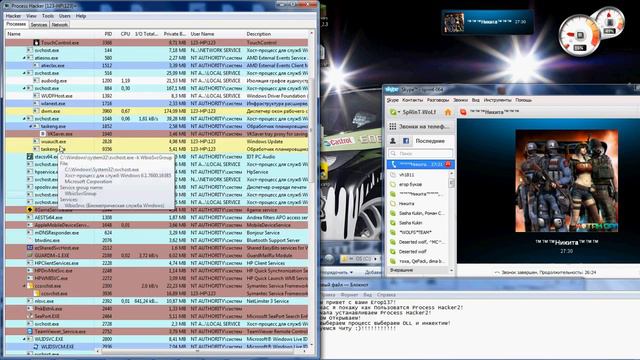Open the Skype dial pad icon
This screenshot has width=640, height=360.
(x=393, y=127)
